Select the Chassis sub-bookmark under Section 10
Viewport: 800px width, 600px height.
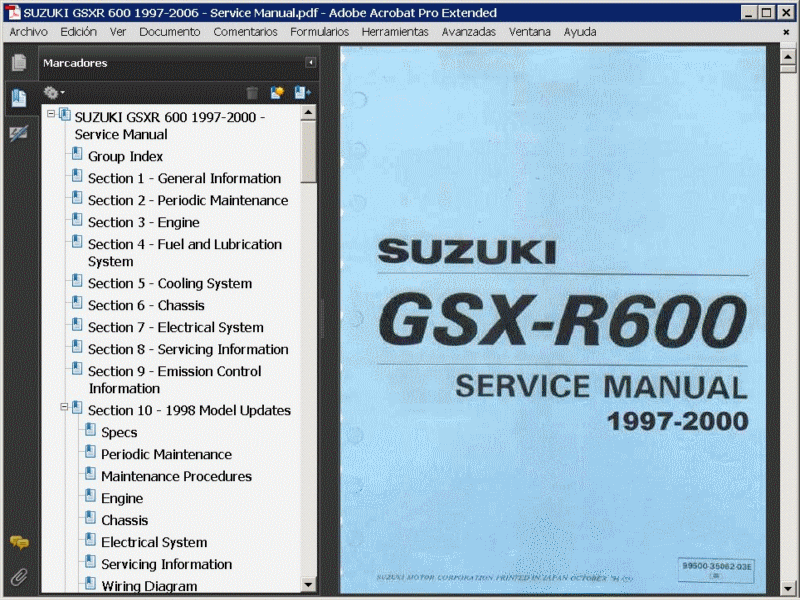click(124, 520)
